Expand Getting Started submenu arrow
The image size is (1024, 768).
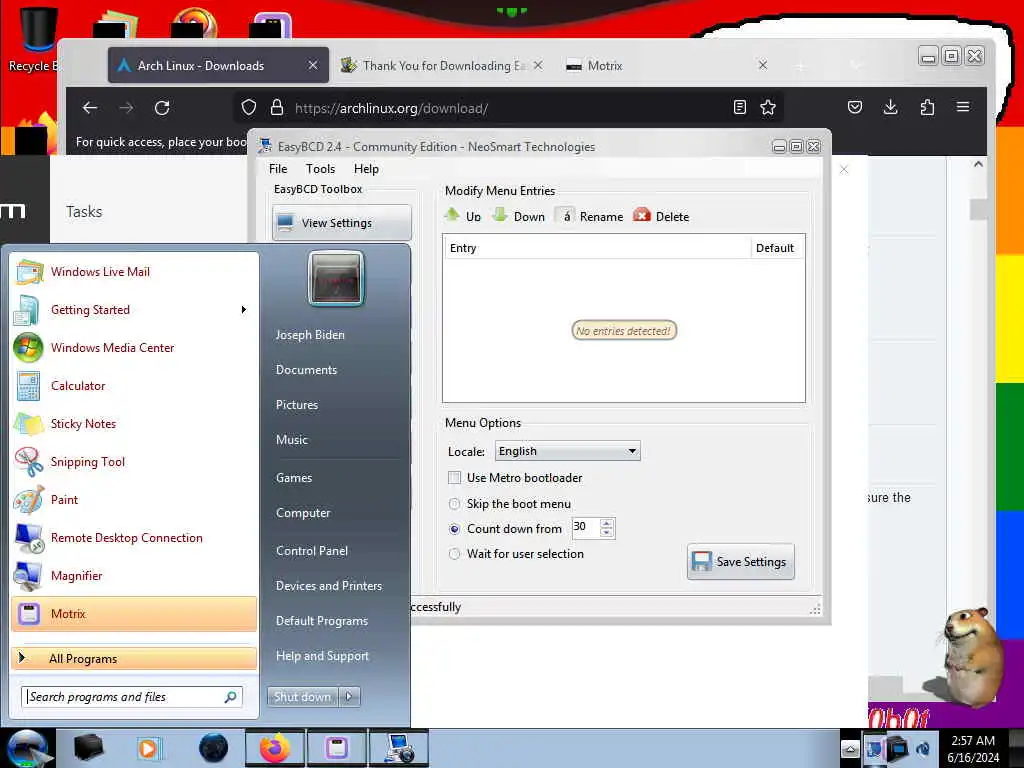point(244,310)
